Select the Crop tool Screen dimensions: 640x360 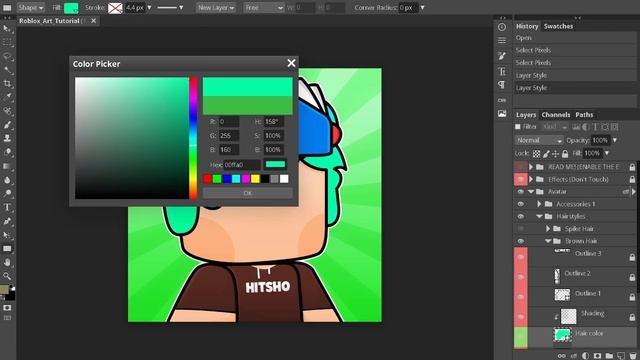tap(7, 84)
